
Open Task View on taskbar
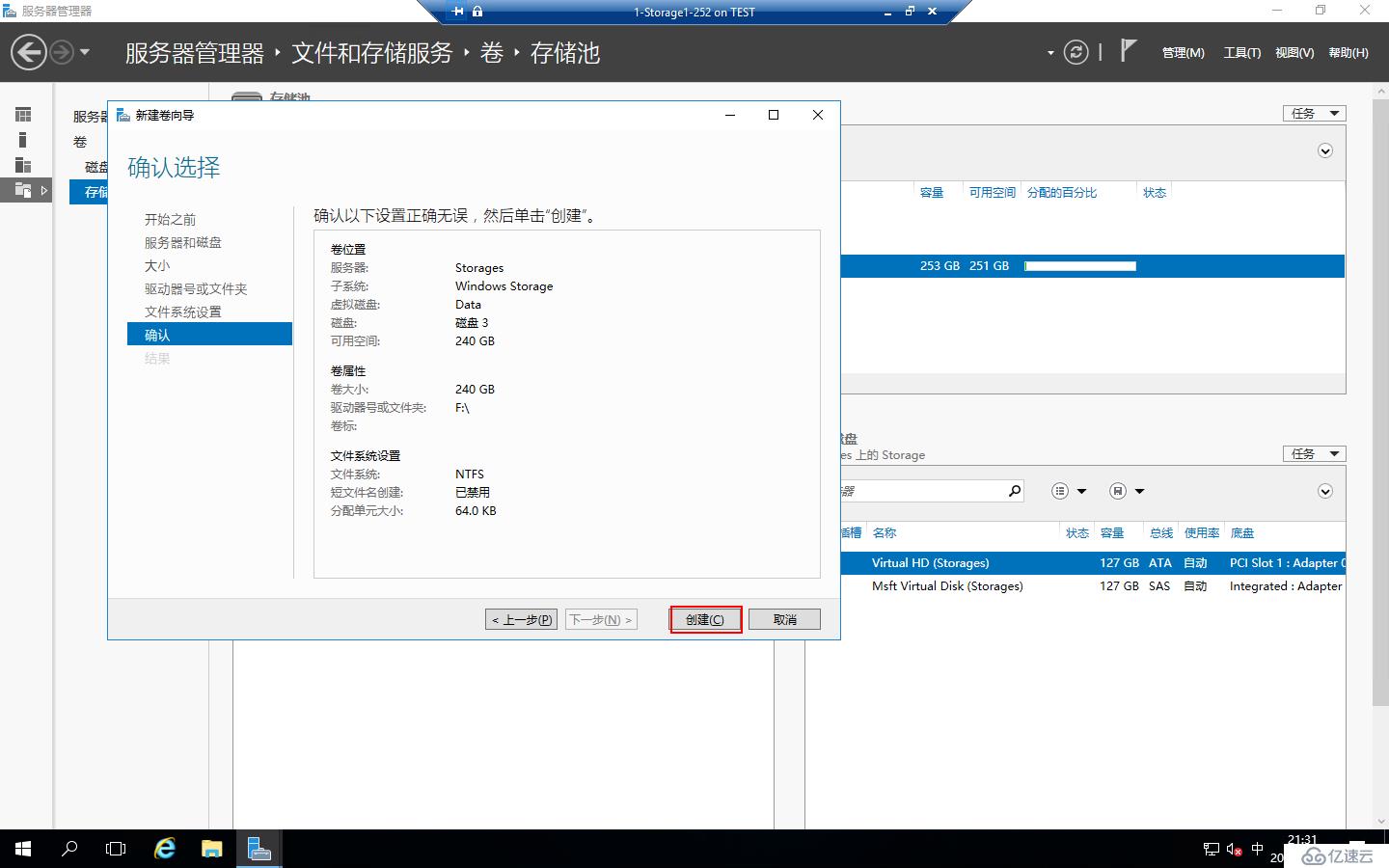(116, 849)
